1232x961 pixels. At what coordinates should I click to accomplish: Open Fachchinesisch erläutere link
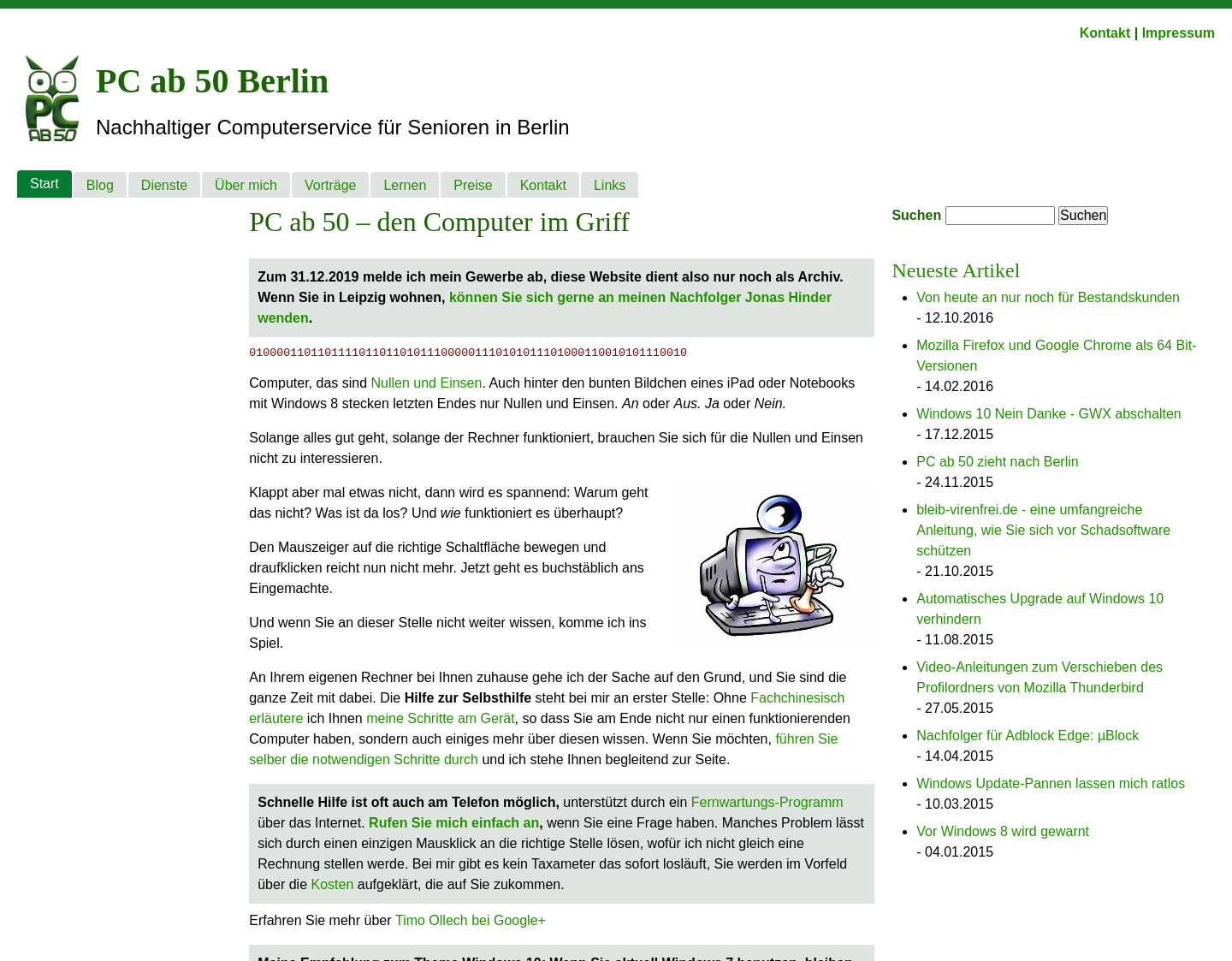[547, 709]
